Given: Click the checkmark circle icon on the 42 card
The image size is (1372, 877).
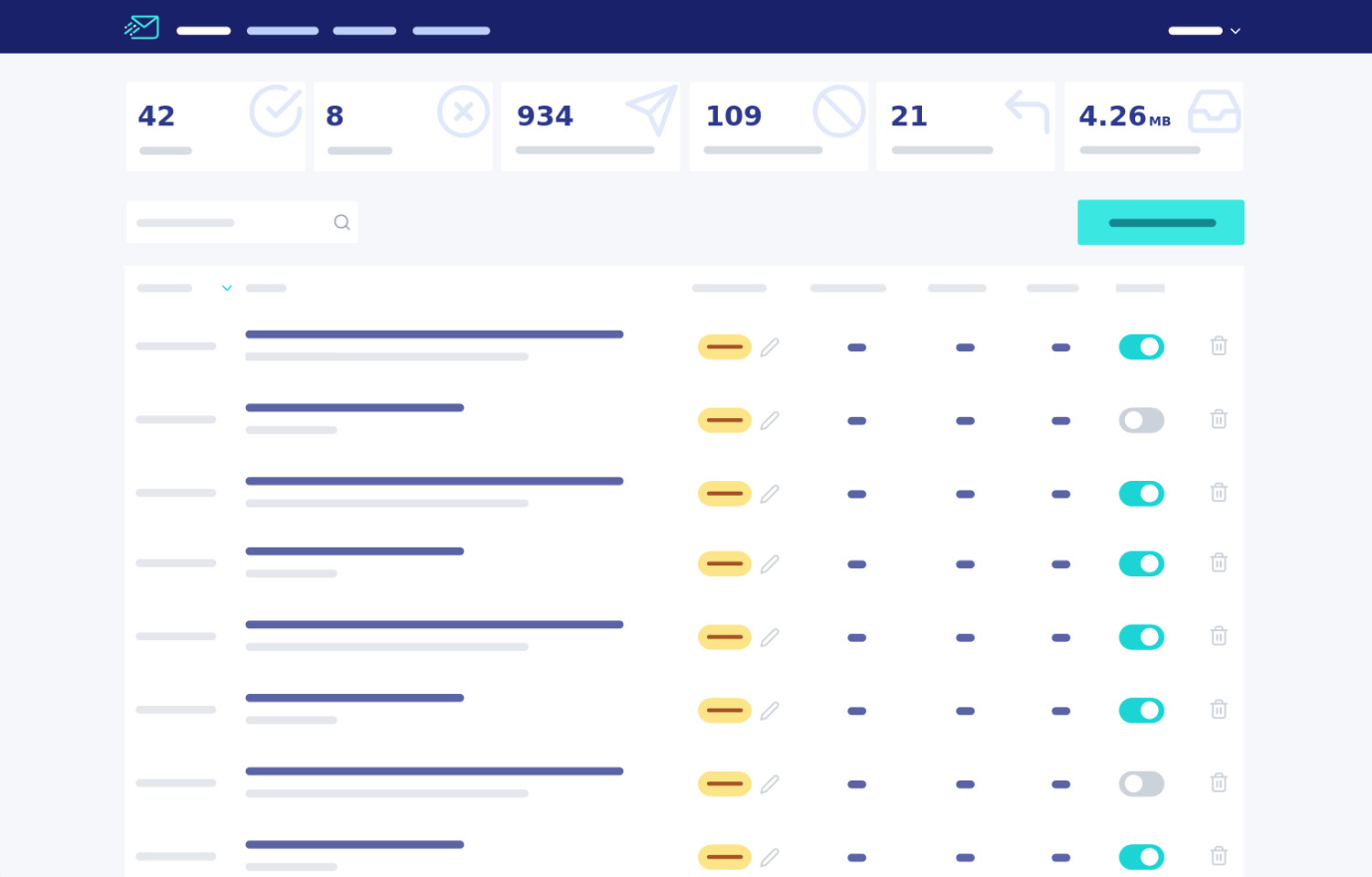Looking at the screenshot, I should pyautogui.click(x=276, y=112).
